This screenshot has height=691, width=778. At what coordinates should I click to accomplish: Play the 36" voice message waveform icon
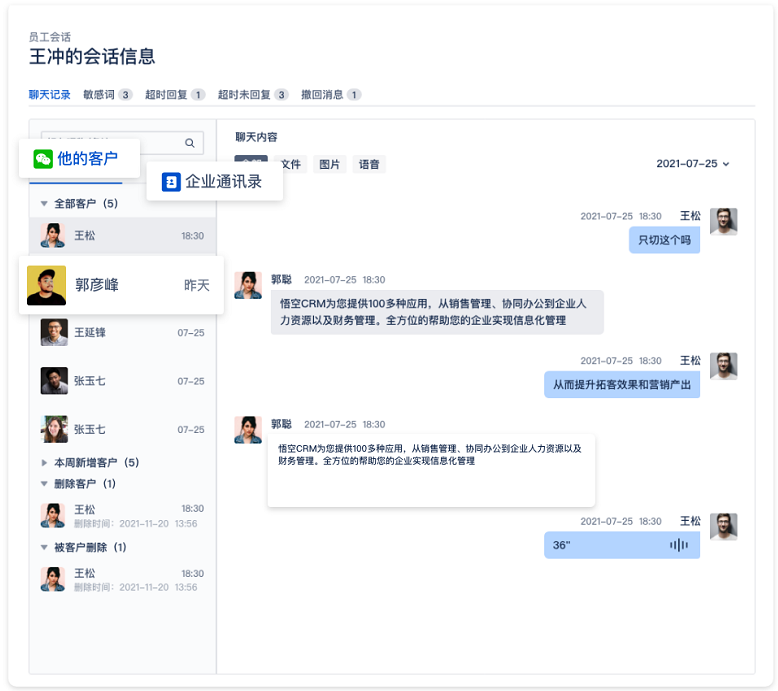(x=678, y=545)
